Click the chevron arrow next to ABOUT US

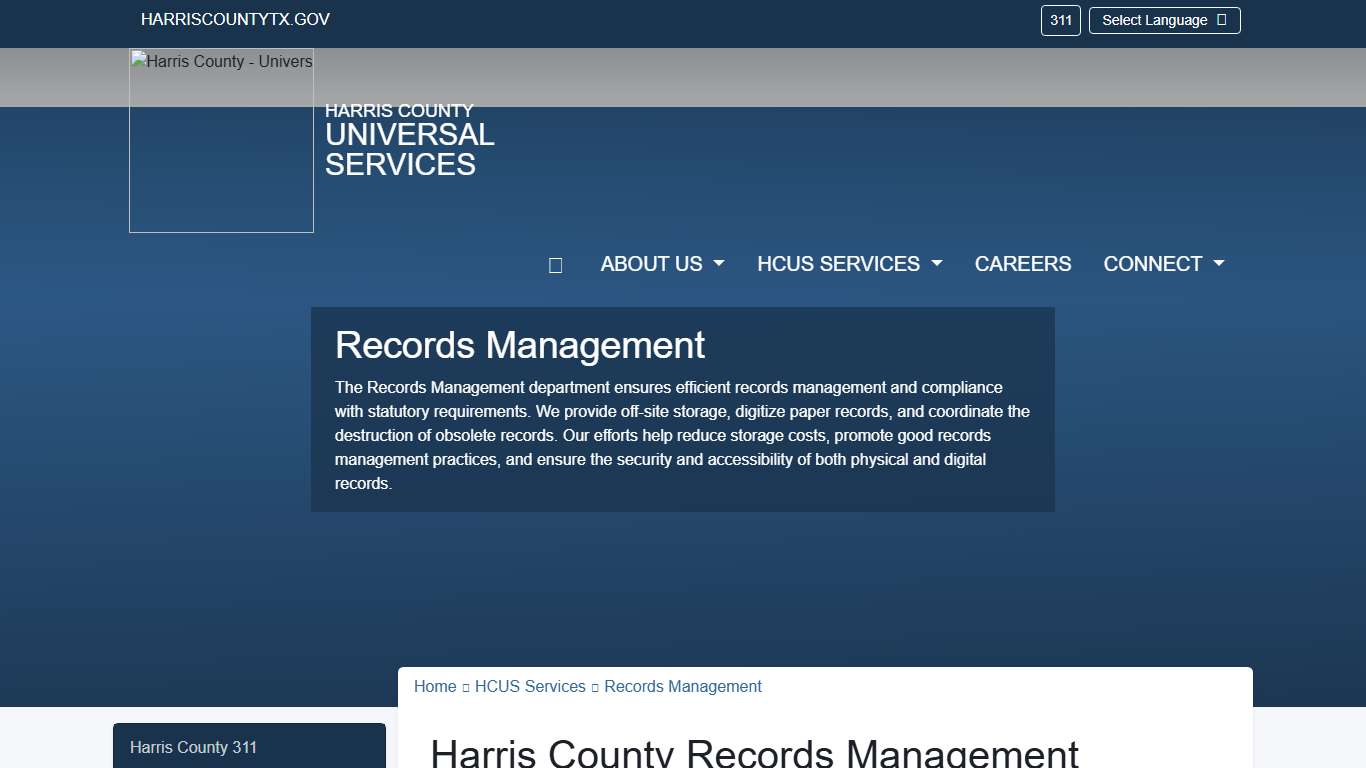pyautogui.click(x=718, y=264)
